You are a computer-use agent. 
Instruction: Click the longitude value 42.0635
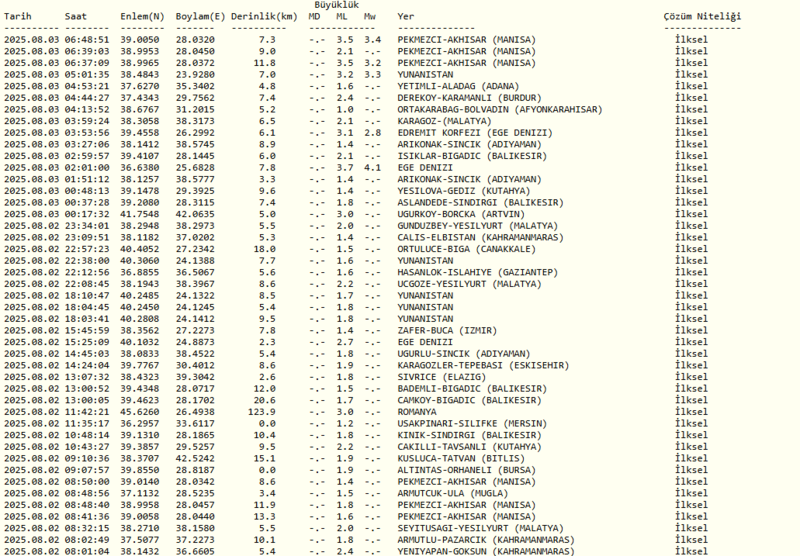(x=195, y=214)
